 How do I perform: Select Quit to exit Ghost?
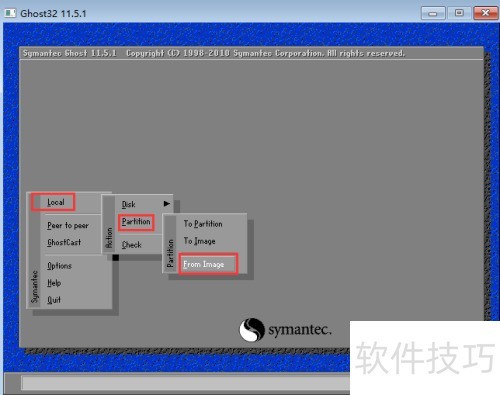click(54, 300)
